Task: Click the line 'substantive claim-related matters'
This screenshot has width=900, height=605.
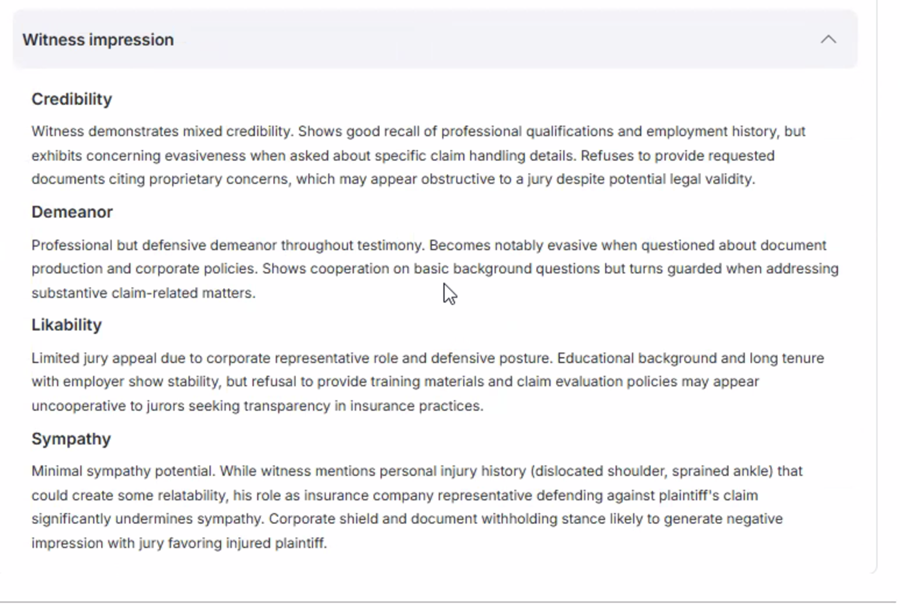Action: (143, 293)
